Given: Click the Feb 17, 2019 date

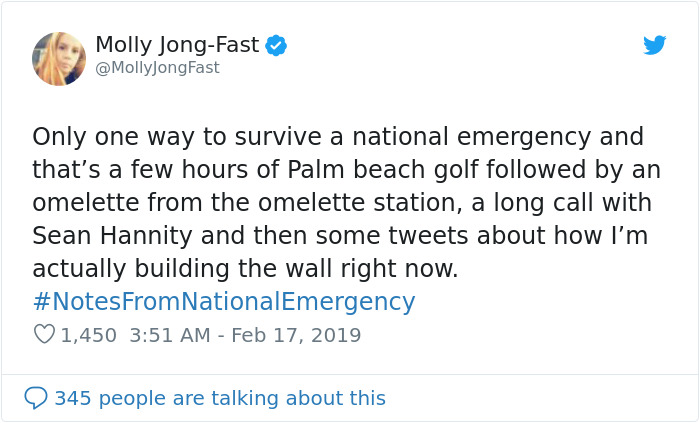Looking at the screenshot, I should coord(296,335).
